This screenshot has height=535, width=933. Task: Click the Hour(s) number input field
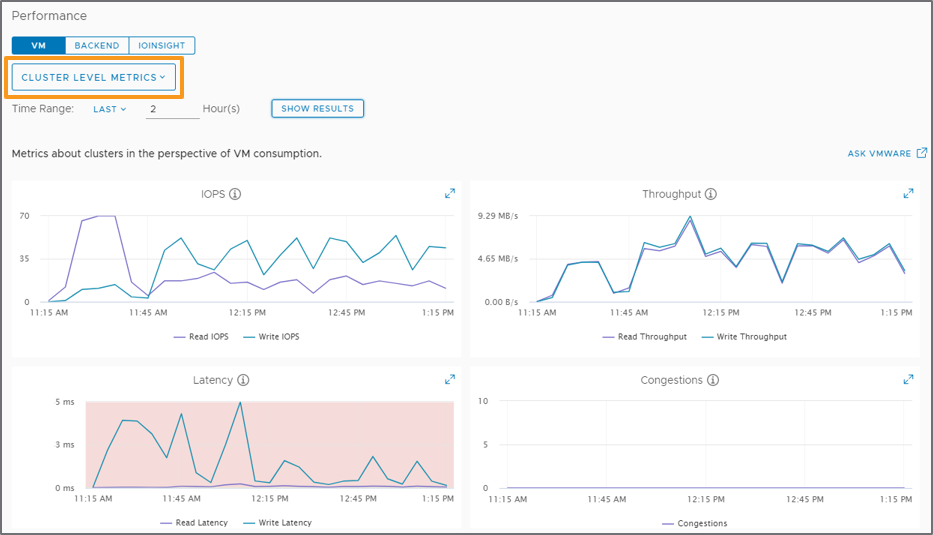point(172,109)
